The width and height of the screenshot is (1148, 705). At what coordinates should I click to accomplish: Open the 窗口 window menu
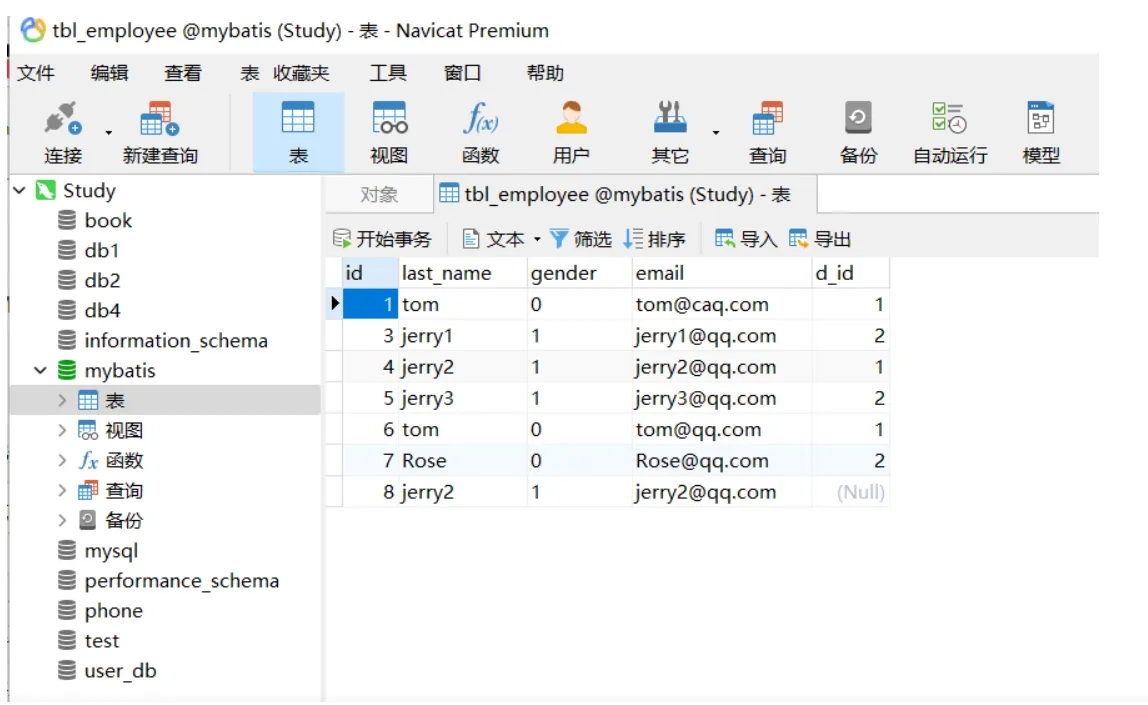click(x=463, y=73)
